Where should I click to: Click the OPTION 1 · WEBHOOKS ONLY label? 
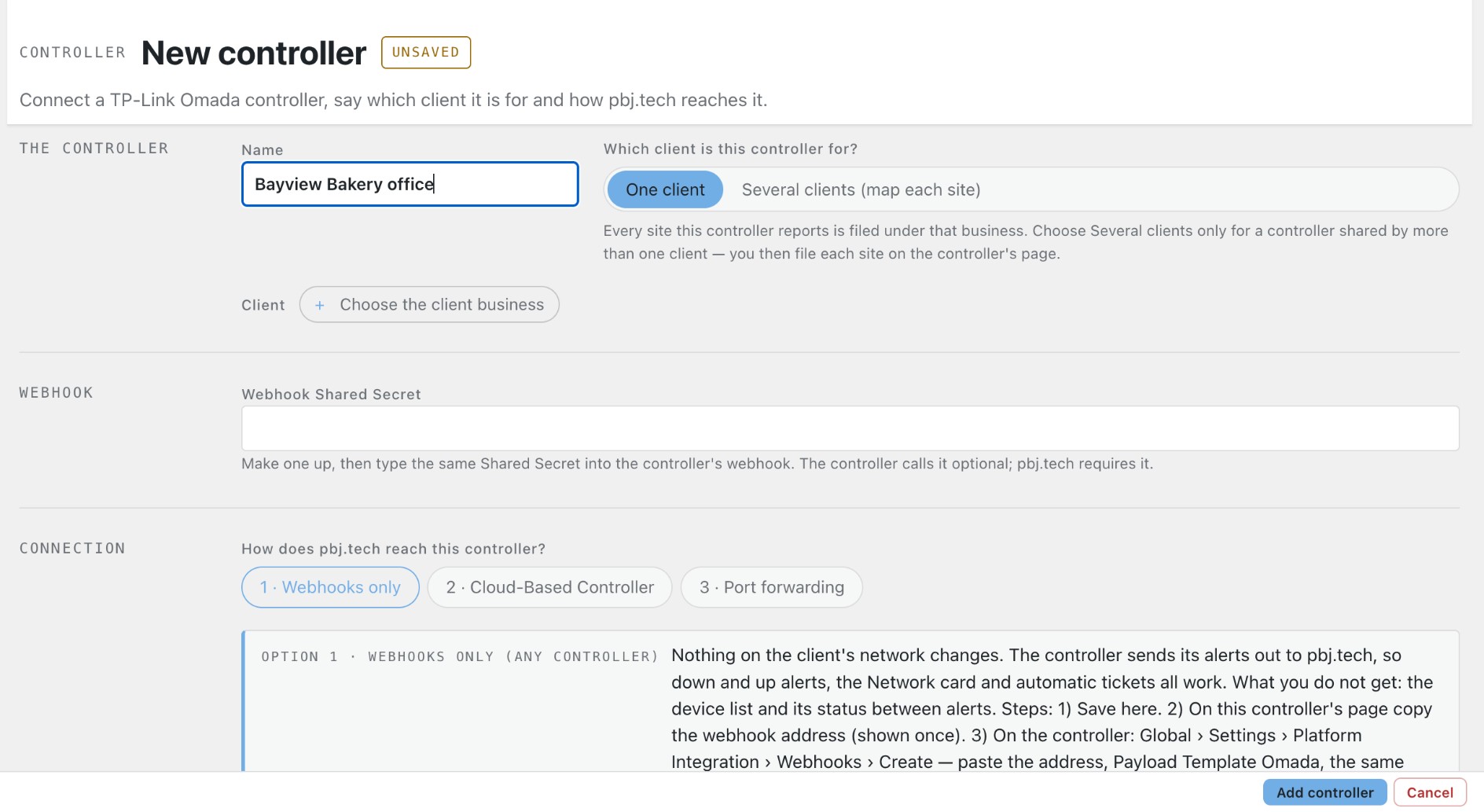460,656
